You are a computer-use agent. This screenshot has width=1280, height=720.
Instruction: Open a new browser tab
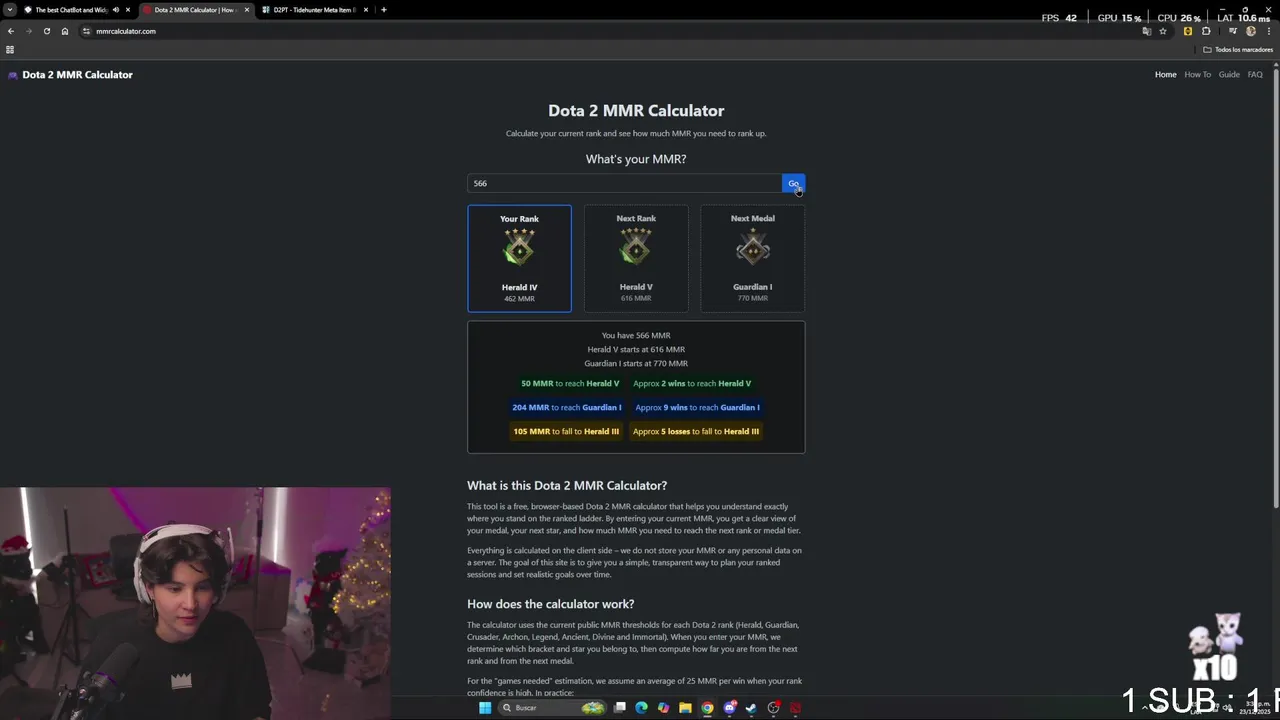click(x=383, y=10)
